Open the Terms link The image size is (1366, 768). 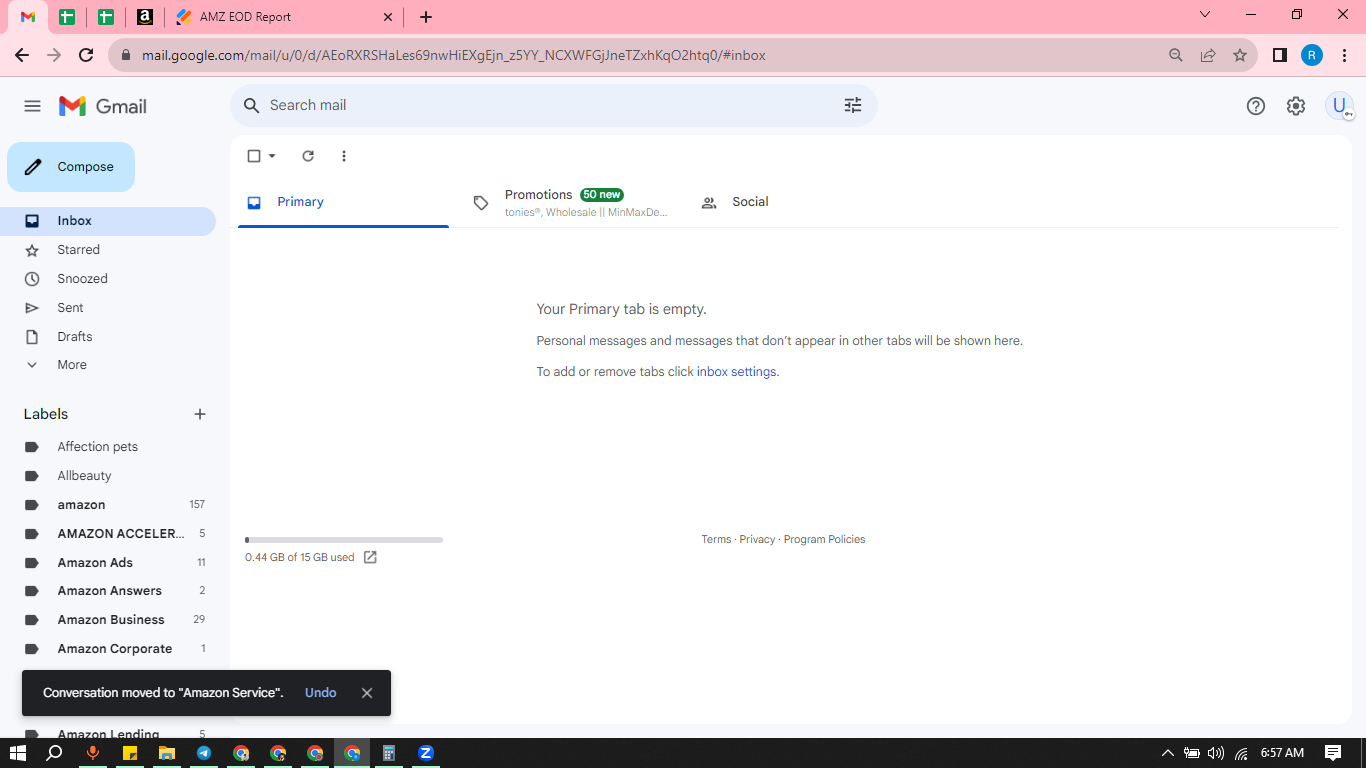tap(716, 539)
